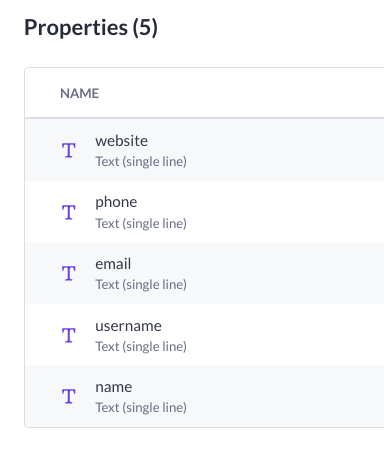The height and width of the screenshot is (449, 384).
Task: Click the text type icon beside name
Action: 69,396
